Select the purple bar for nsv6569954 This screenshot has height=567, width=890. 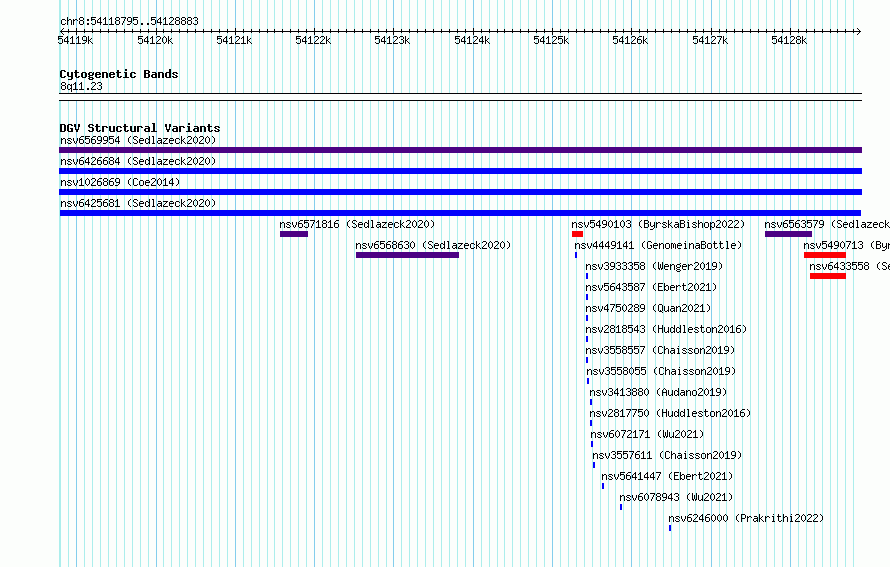pyautogui.click(x=460, y=150)
